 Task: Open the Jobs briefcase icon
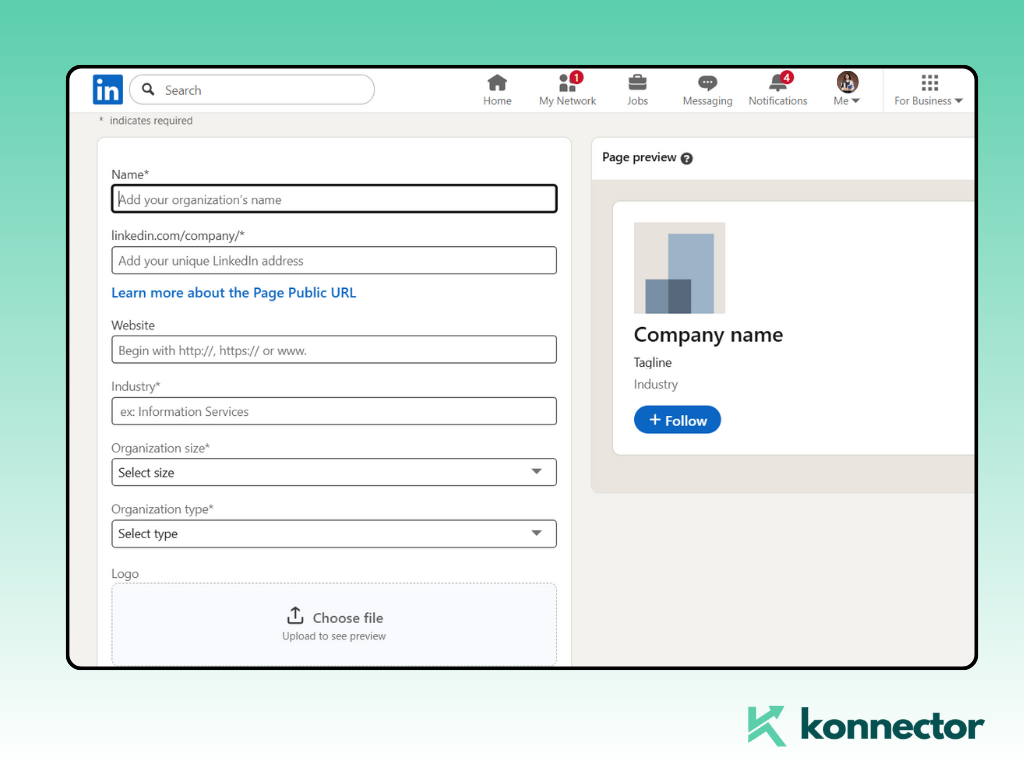click(x=637, y=83)
